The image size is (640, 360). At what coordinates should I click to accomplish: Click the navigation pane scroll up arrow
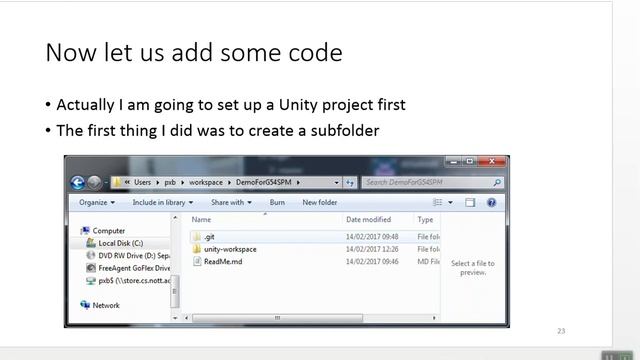175,218
